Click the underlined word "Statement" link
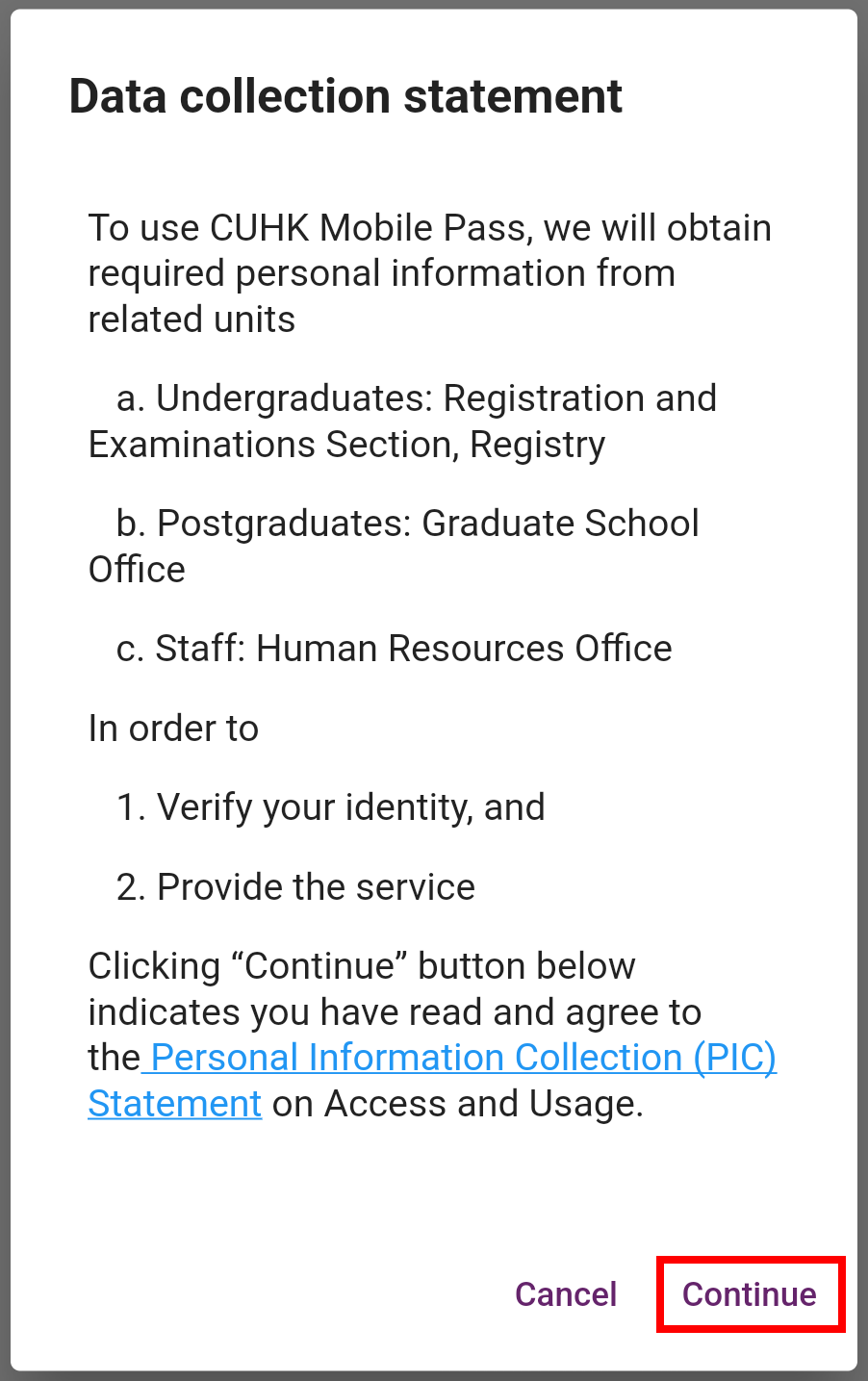Image resolution: width=868 pixels, height=1381 pixels. [175, 1104]
